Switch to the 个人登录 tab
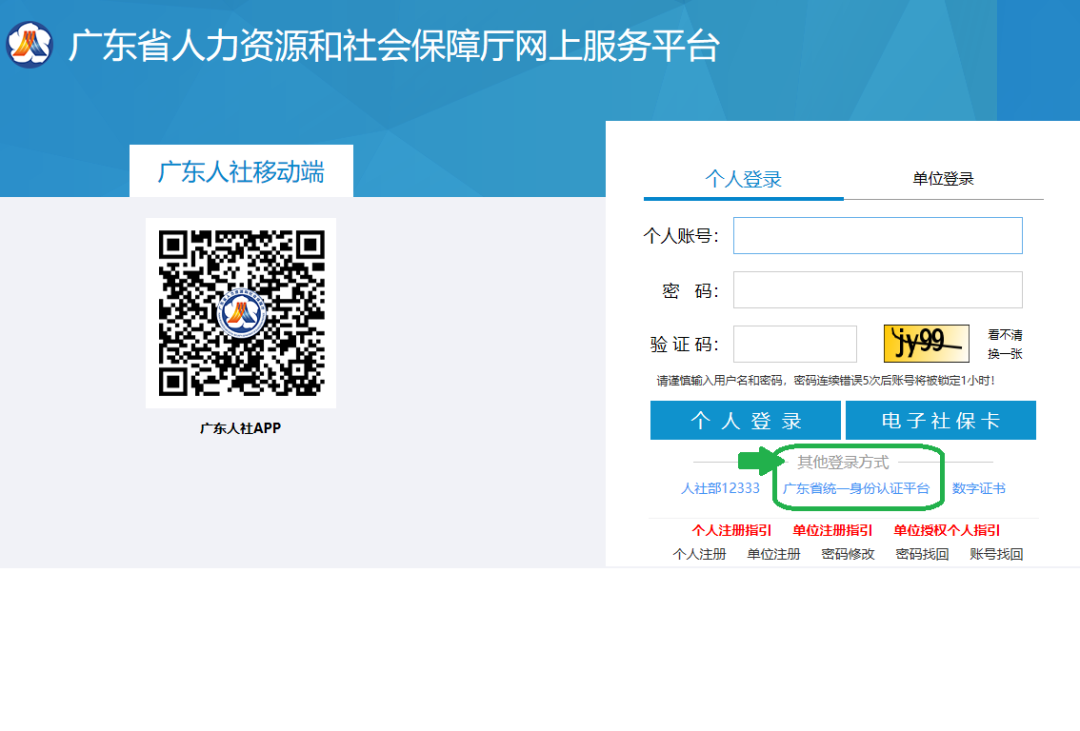Viewport: 1080px width, 731px height. pos(743,179)
